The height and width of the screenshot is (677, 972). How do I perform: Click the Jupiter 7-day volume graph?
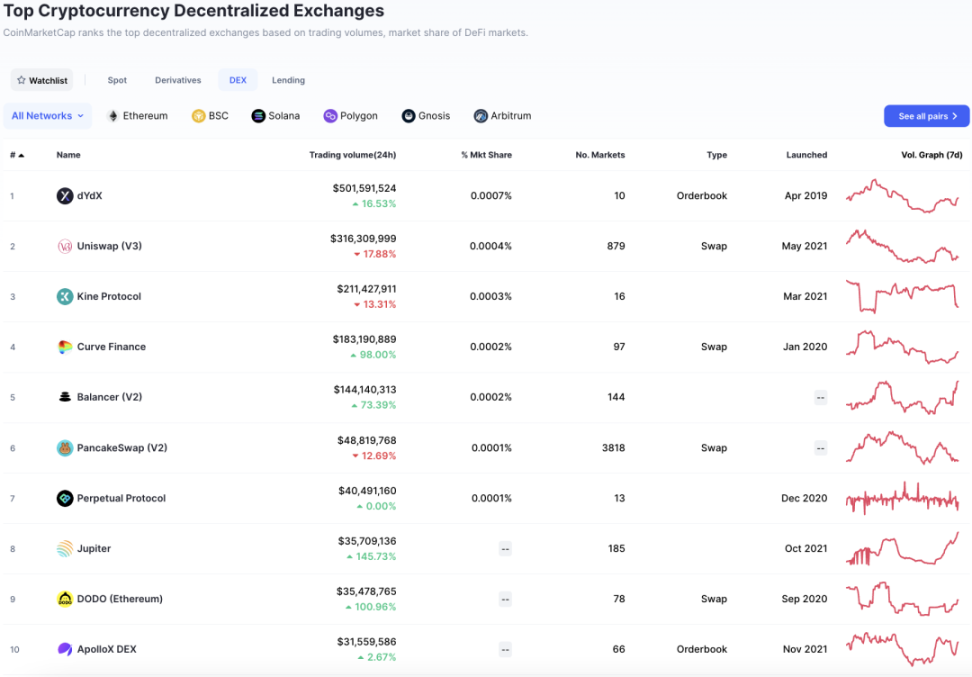(x=903, y=549)
